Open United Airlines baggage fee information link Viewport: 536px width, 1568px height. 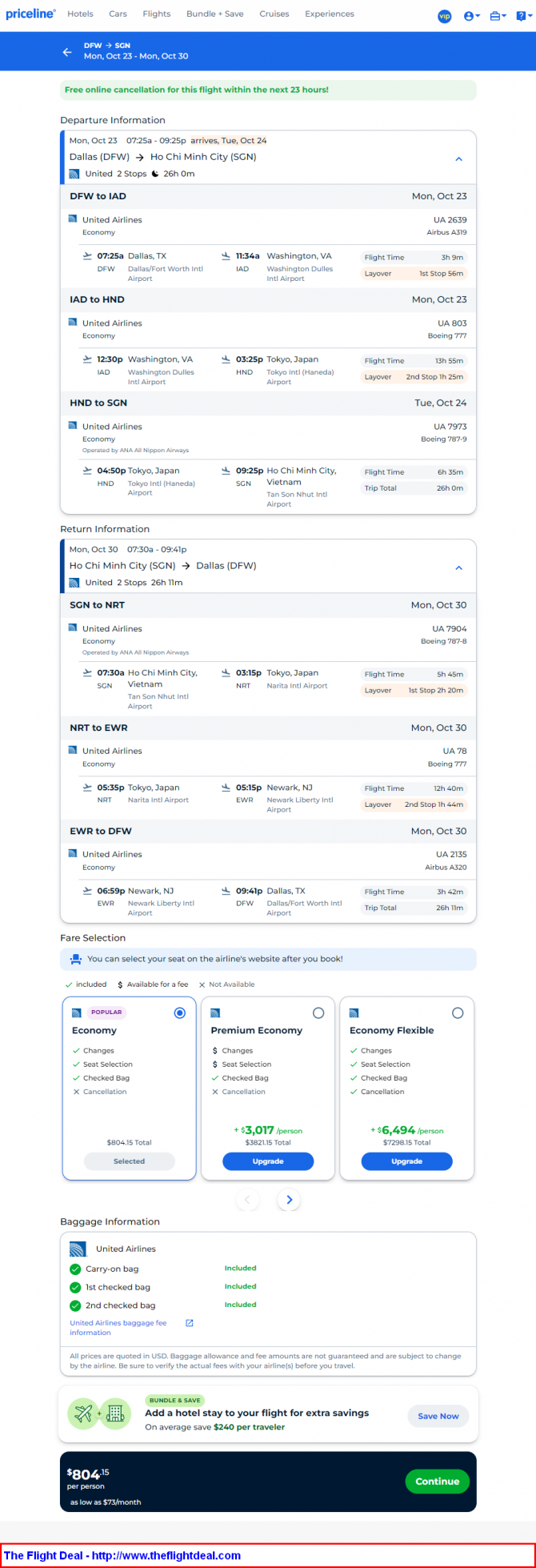[118, 1327]
